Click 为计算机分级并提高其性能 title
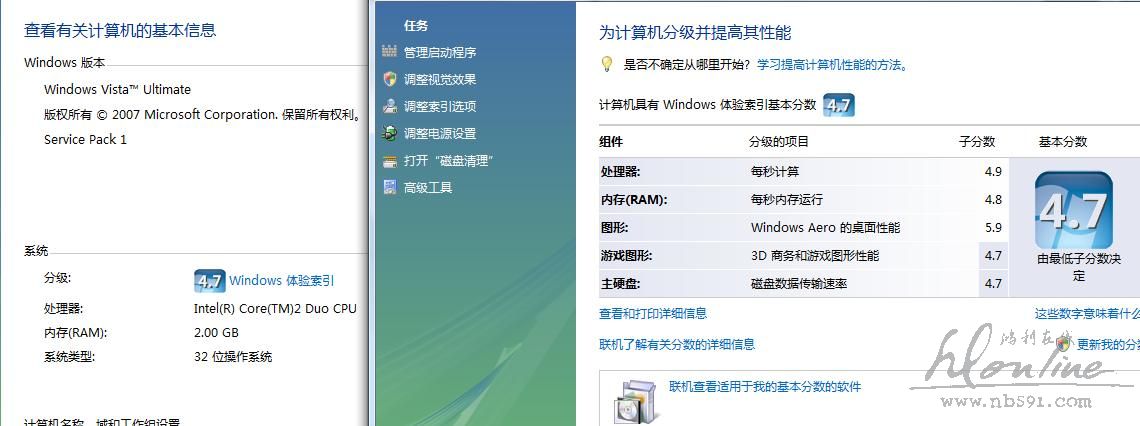Screen dimensions: 1140x426 click(x=695, y=33)
